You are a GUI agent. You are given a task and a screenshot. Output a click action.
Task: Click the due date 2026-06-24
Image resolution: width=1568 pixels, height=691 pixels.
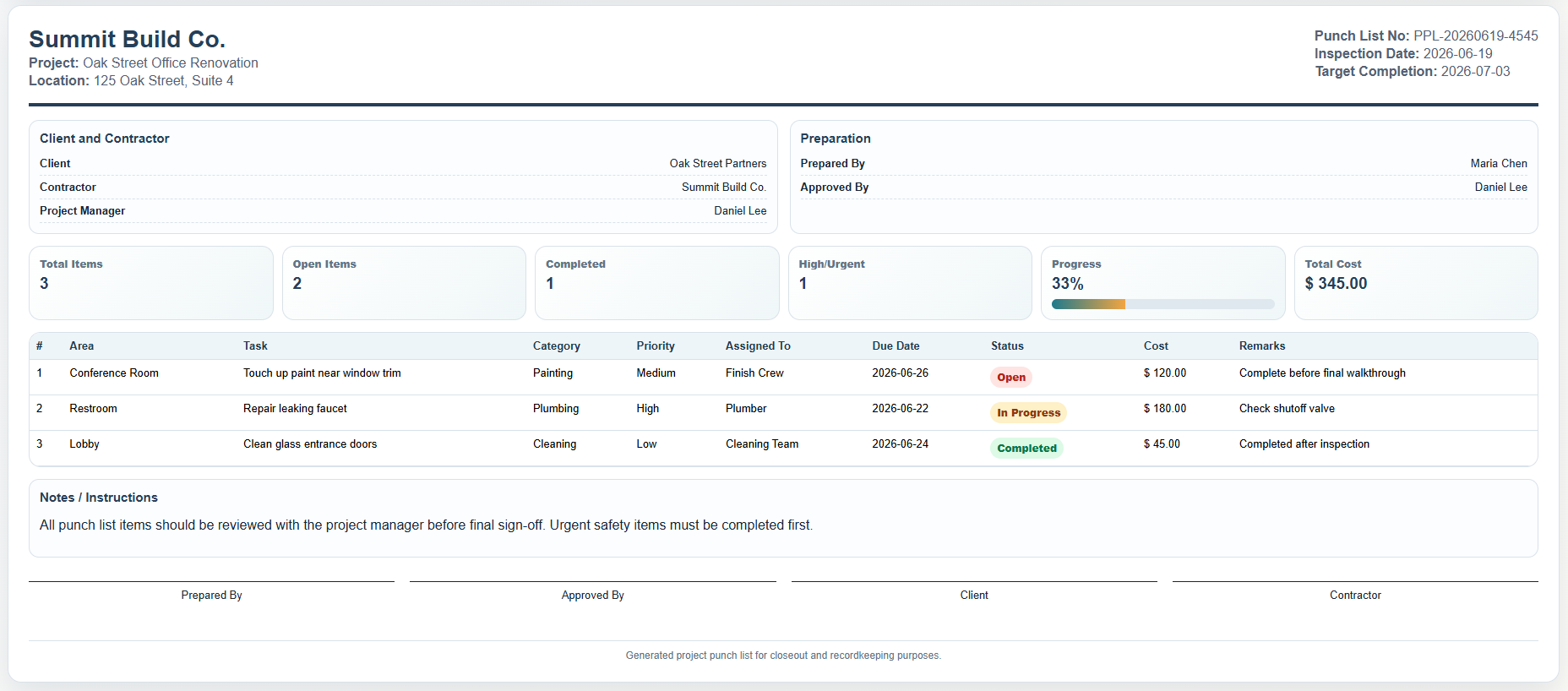pos(900,444)
